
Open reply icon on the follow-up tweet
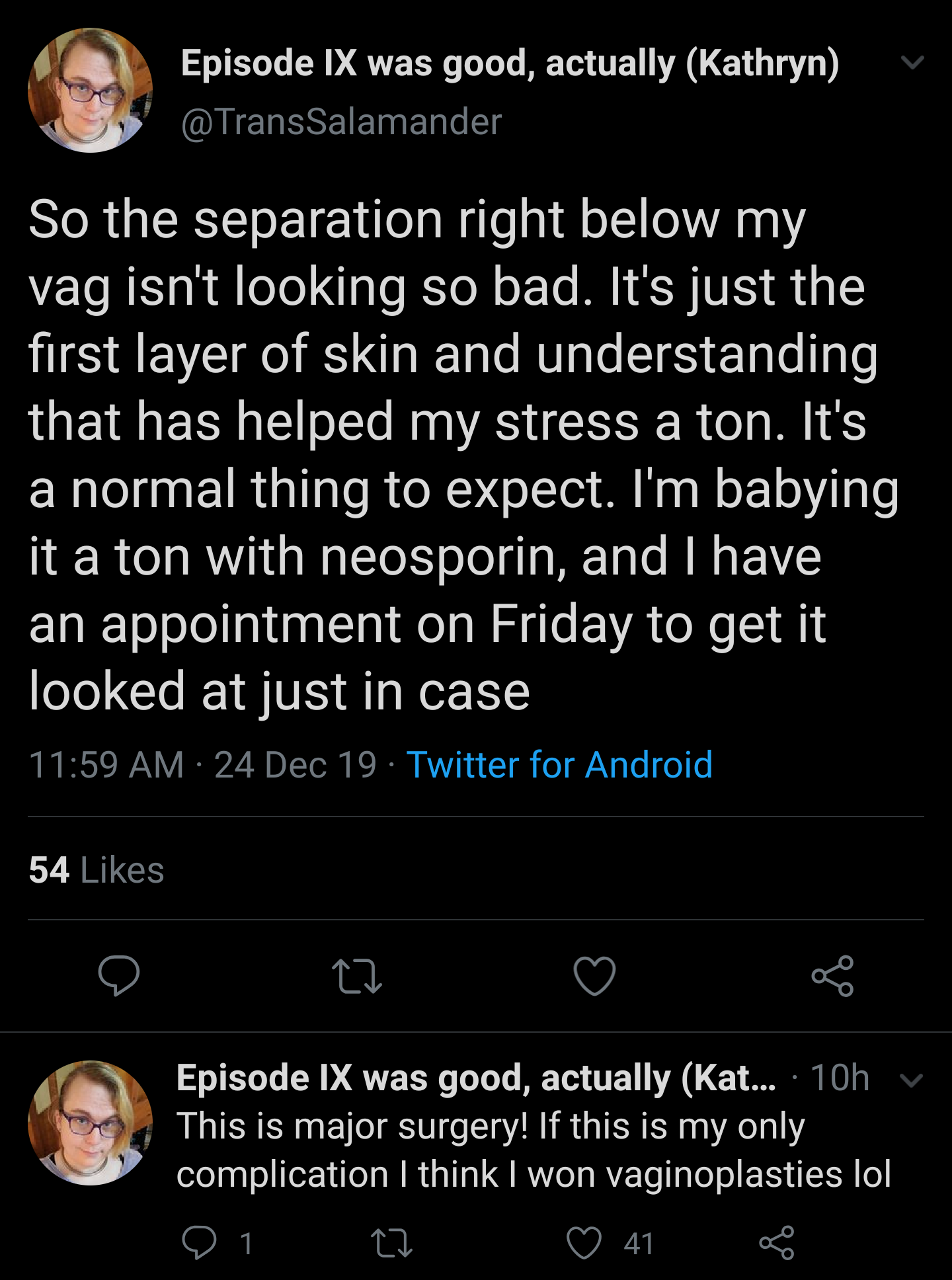[x=200, y=1242]
